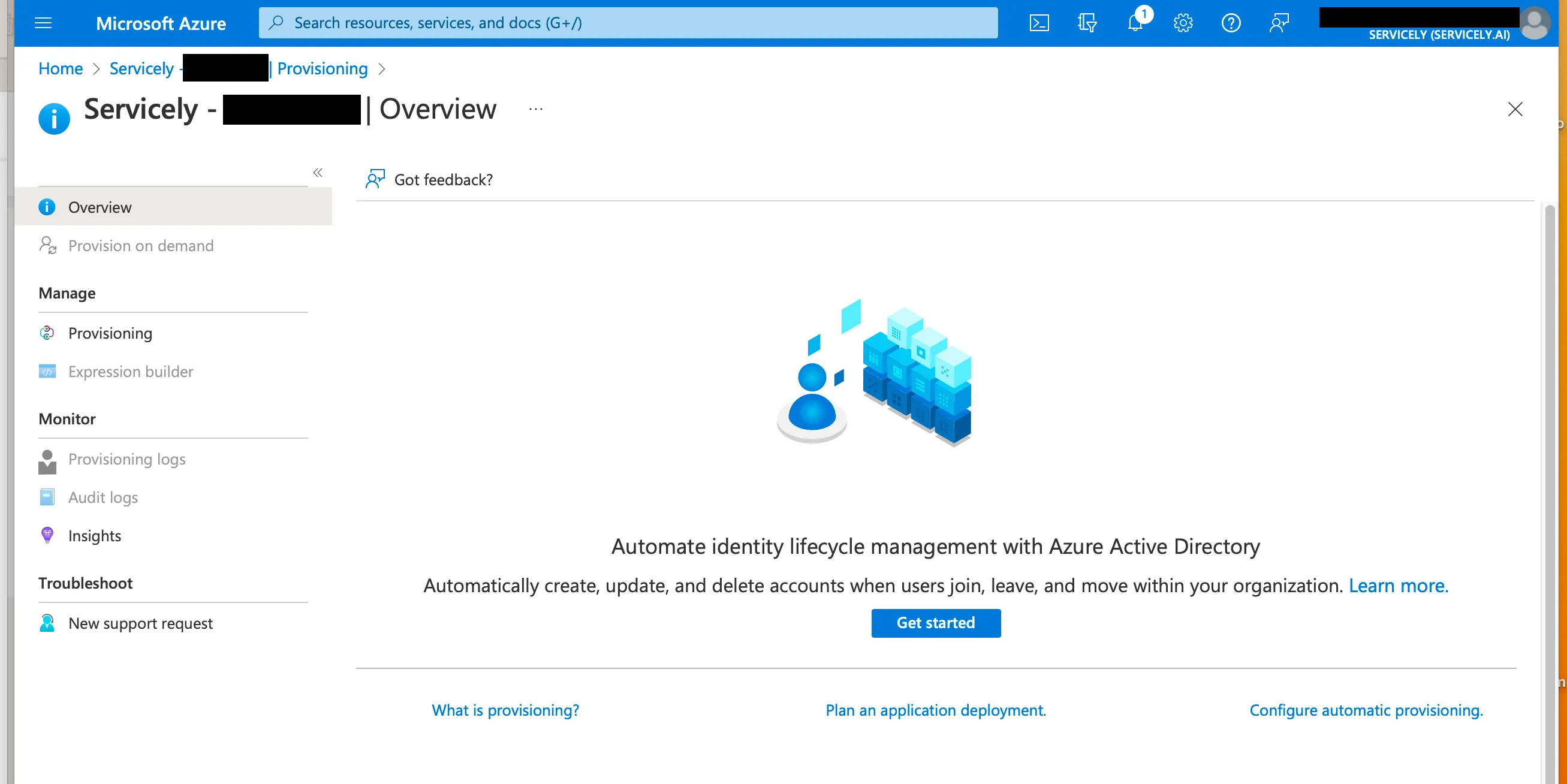Open the Directories and subscriptions filter
1567x784 pixels.
point(1086,23)
